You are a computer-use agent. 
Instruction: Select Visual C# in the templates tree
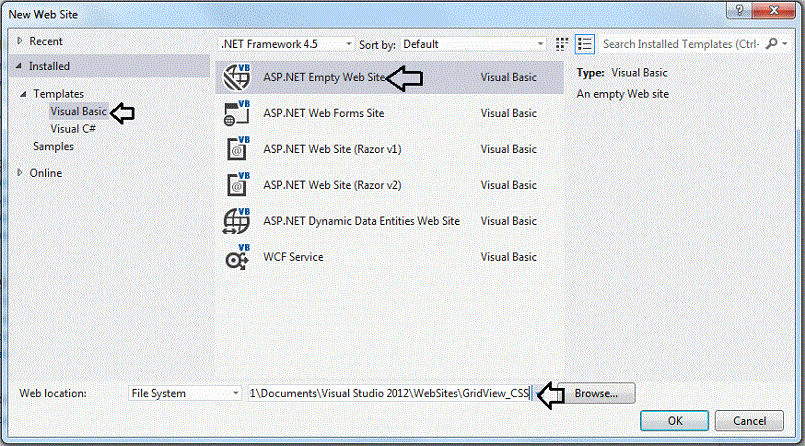coord(73,129)
